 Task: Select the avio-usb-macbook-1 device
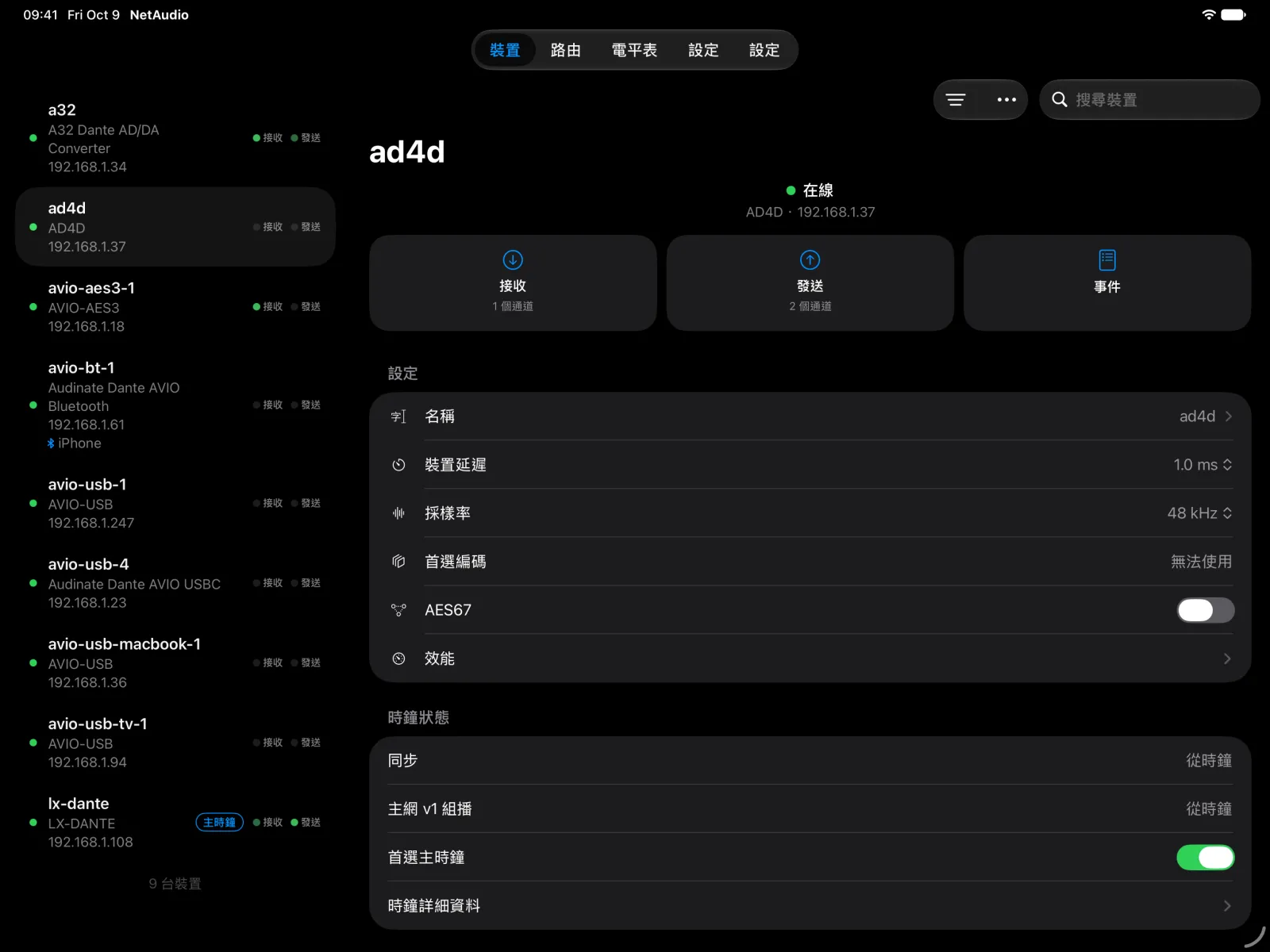tap(175, 663)
